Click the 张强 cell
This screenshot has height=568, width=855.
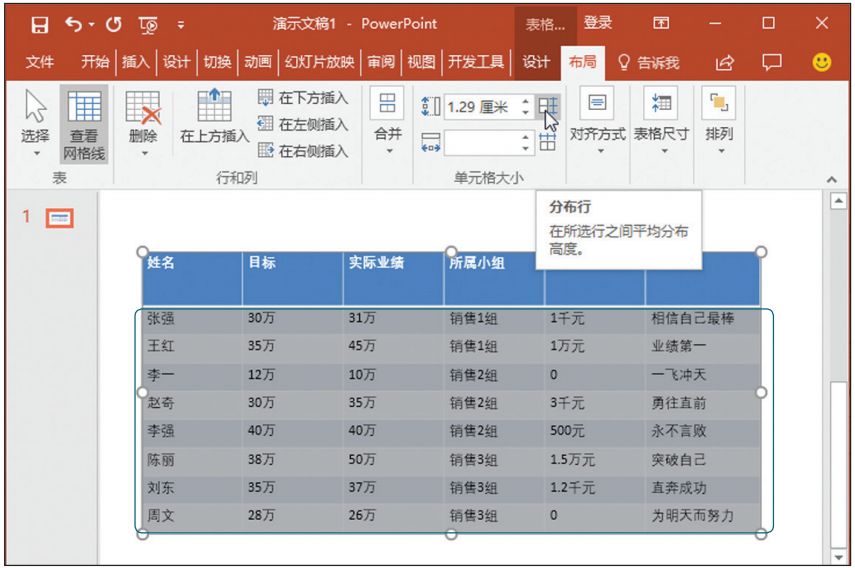[x=192, y=319]
